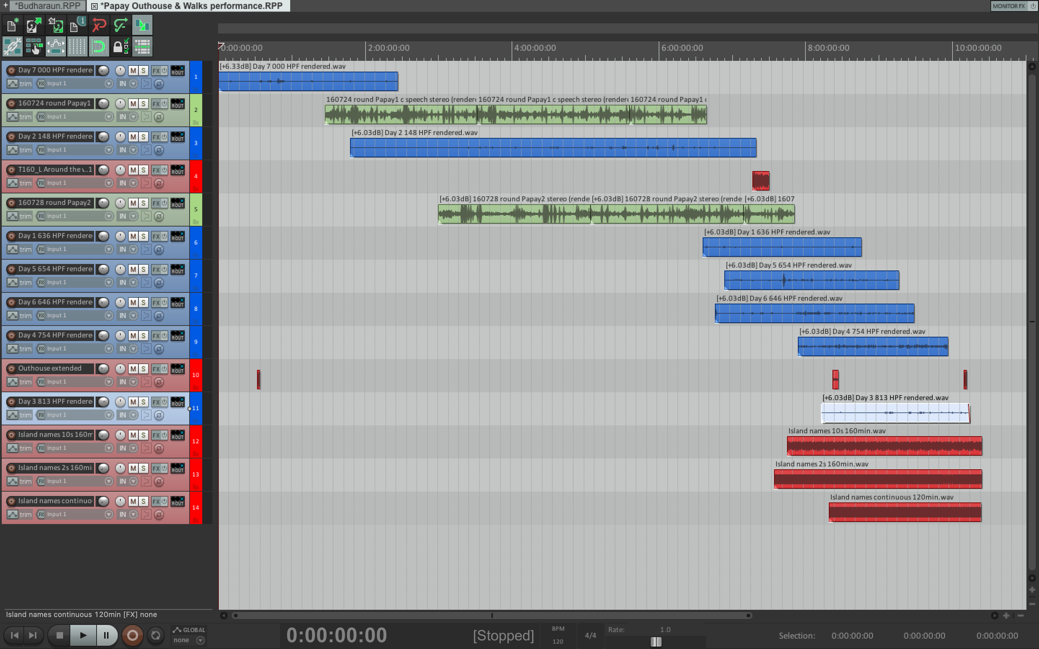Switch to the Budharaun.RPP project tab
This screenshot has height=649, width=1039.
tap(46, 6)
